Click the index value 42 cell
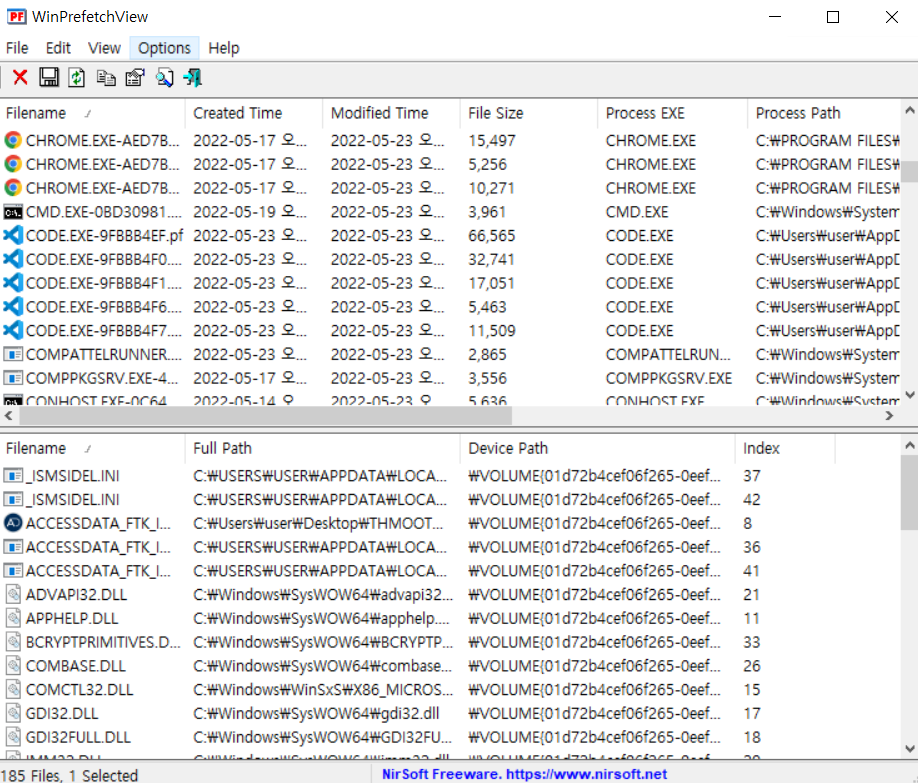918x783 pixels. click(x=752, y=500)
